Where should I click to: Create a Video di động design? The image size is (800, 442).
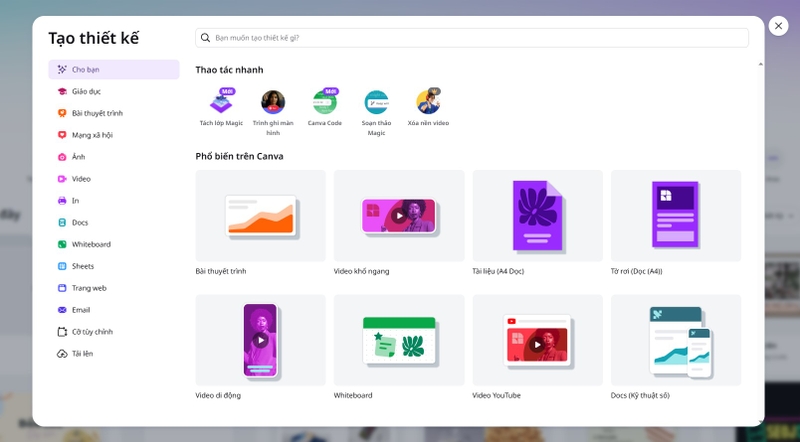click(x=261, y=340)
